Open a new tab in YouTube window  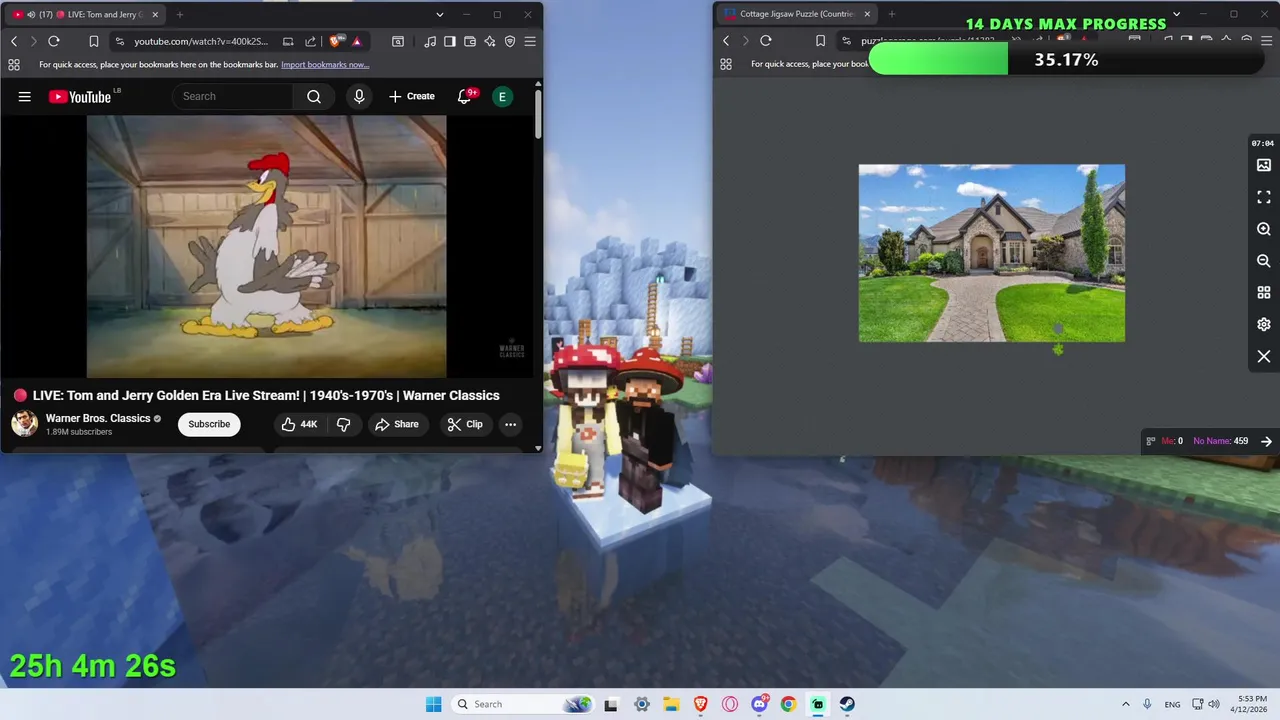(180, 14)
